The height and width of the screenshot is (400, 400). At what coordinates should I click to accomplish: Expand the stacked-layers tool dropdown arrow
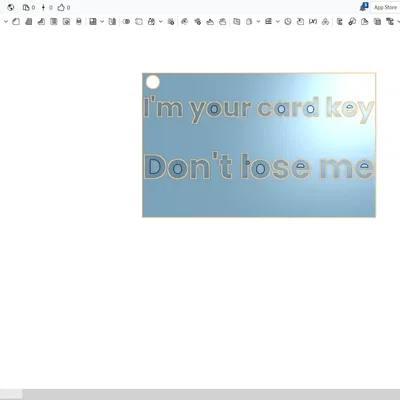click(277, 22)
